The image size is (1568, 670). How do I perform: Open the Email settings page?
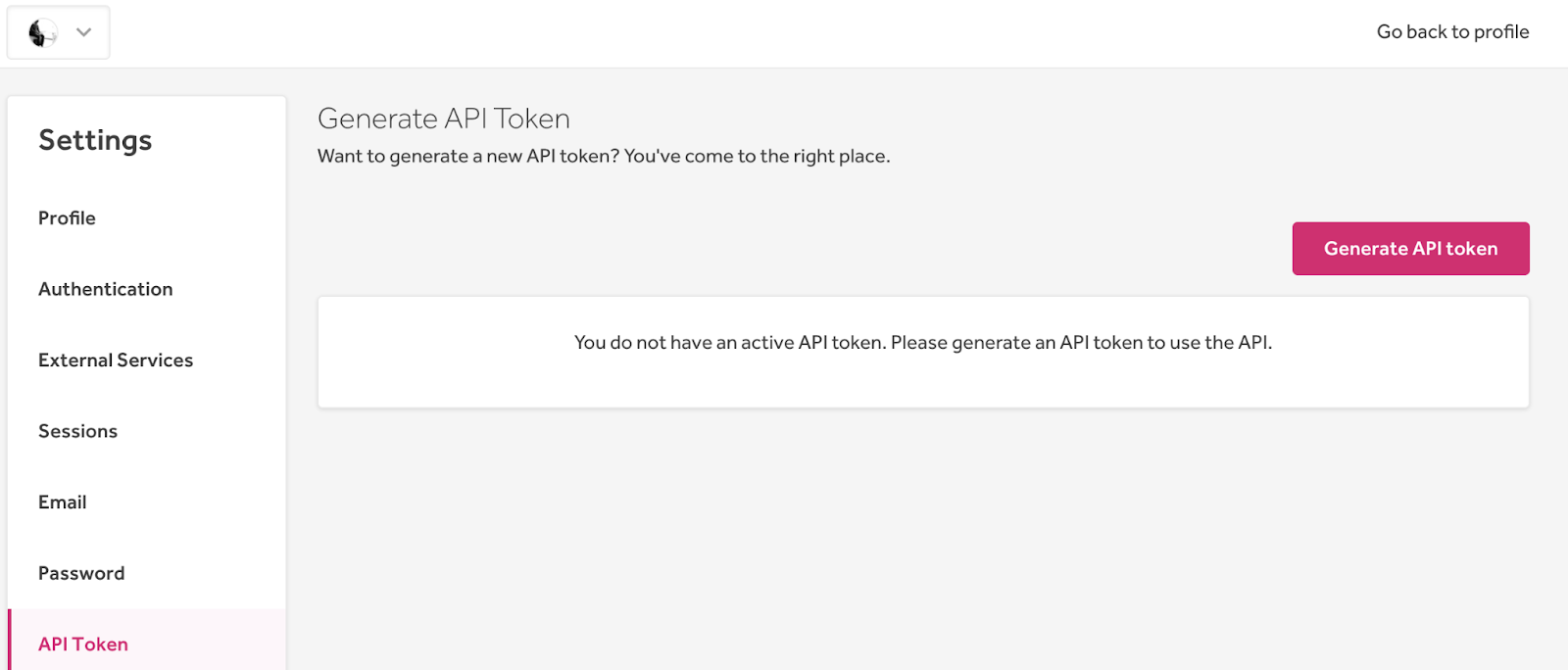[x=62, y=502]
